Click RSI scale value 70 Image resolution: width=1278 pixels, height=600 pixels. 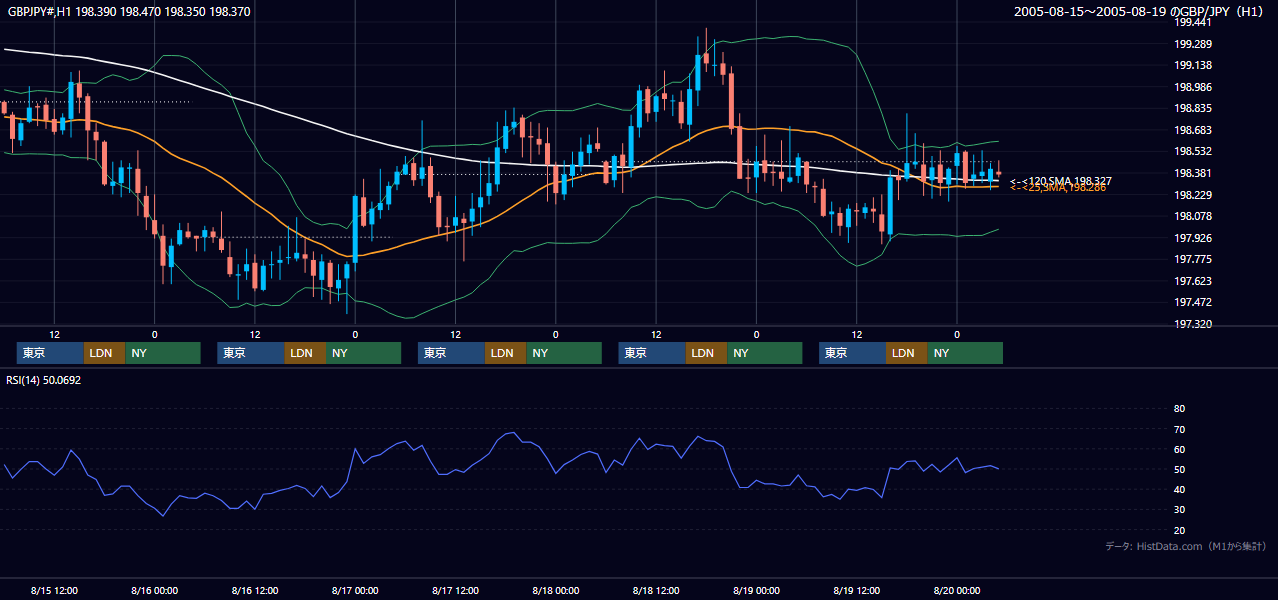(x=1179, y=429)
